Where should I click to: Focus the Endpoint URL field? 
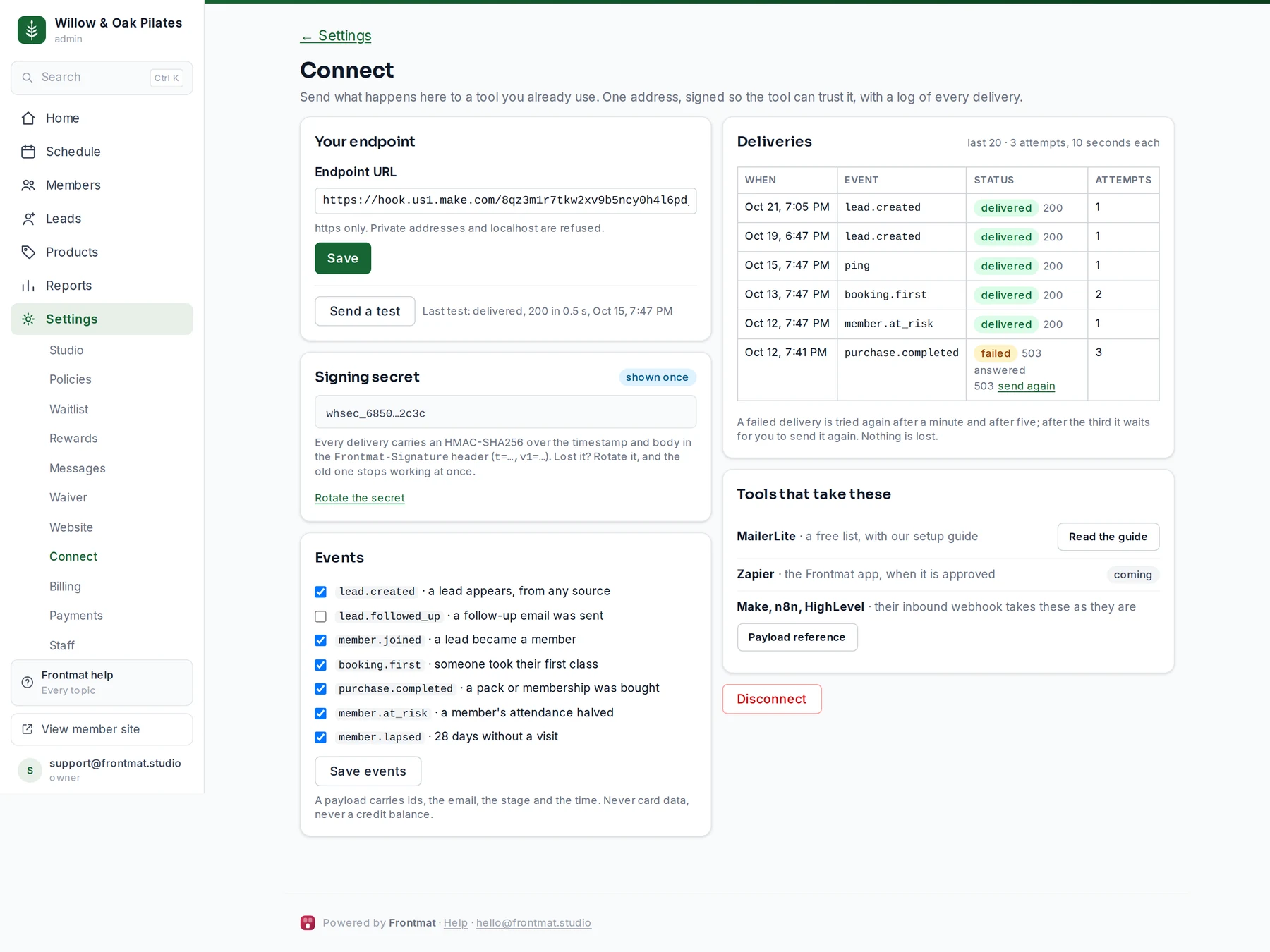[506, 201]
